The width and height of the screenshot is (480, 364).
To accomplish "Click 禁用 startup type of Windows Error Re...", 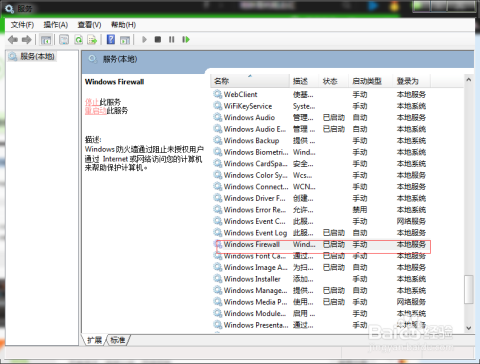I will (360, 210).
